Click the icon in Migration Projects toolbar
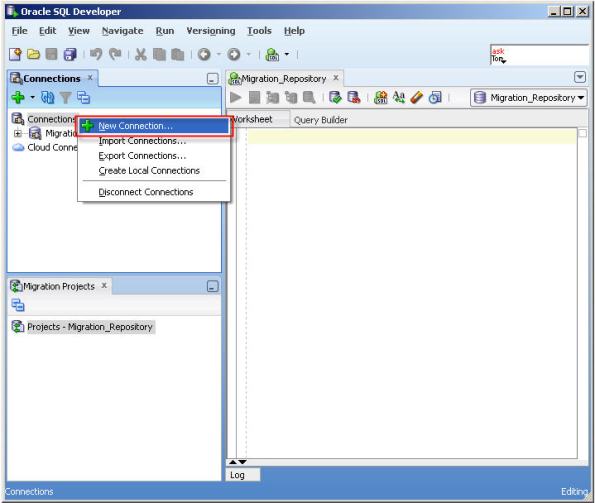595x503 pixels. [x=17, y=305]
